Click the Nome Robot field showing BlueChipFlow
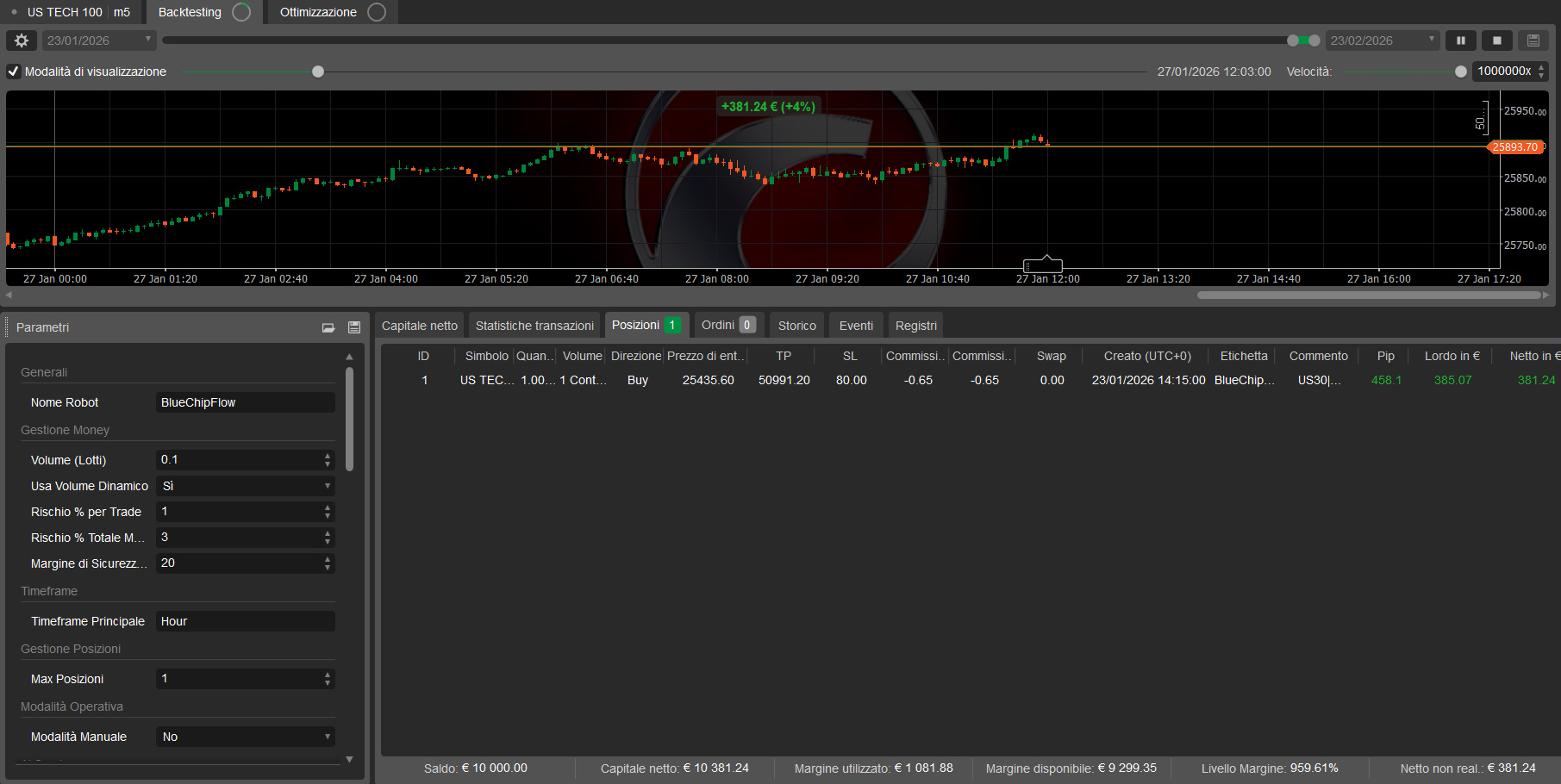Image resolution: width=1561 pixels, height=784 pixels. click(x=245, y=401)
